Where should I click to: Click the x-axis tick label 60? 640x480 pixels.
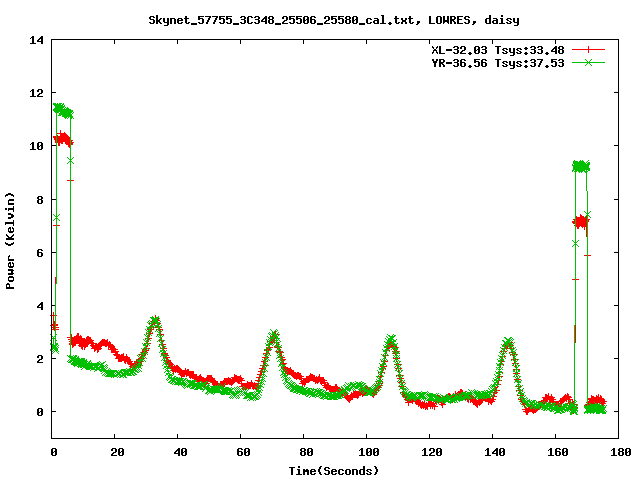click(243, 452)
